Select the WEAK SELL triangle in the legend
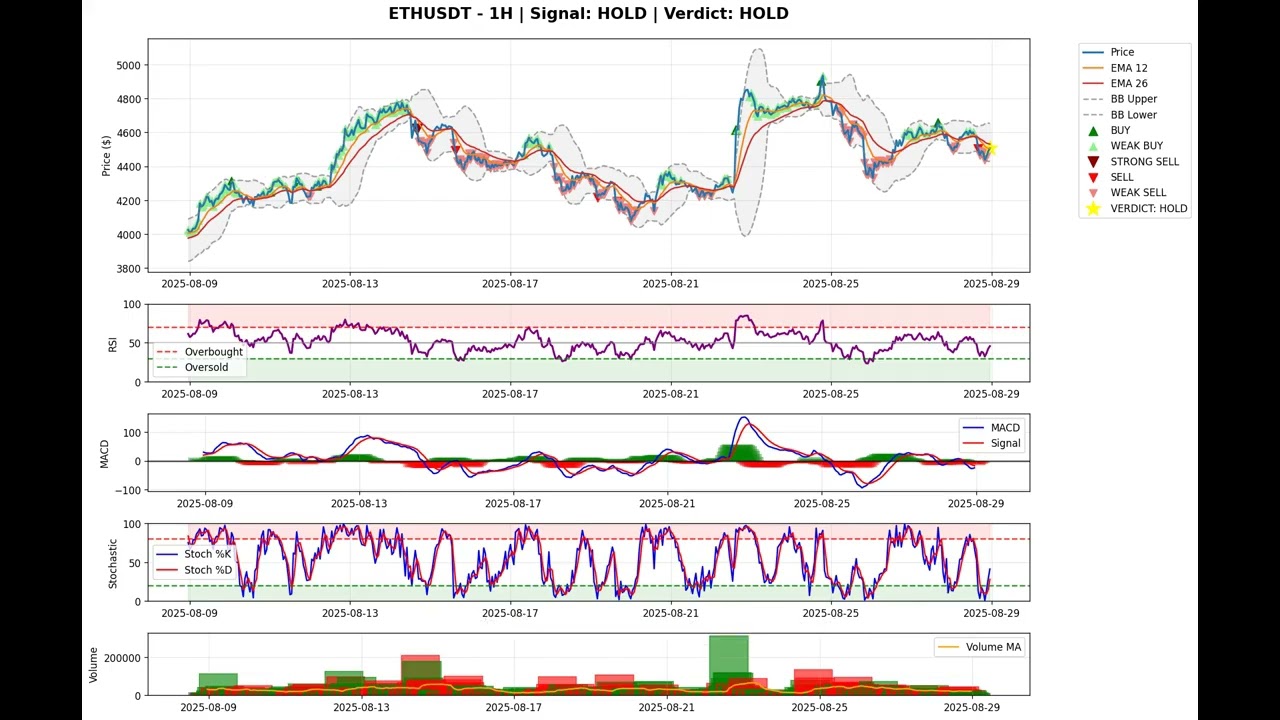The image size is (1280, 720). point(1093,193)
